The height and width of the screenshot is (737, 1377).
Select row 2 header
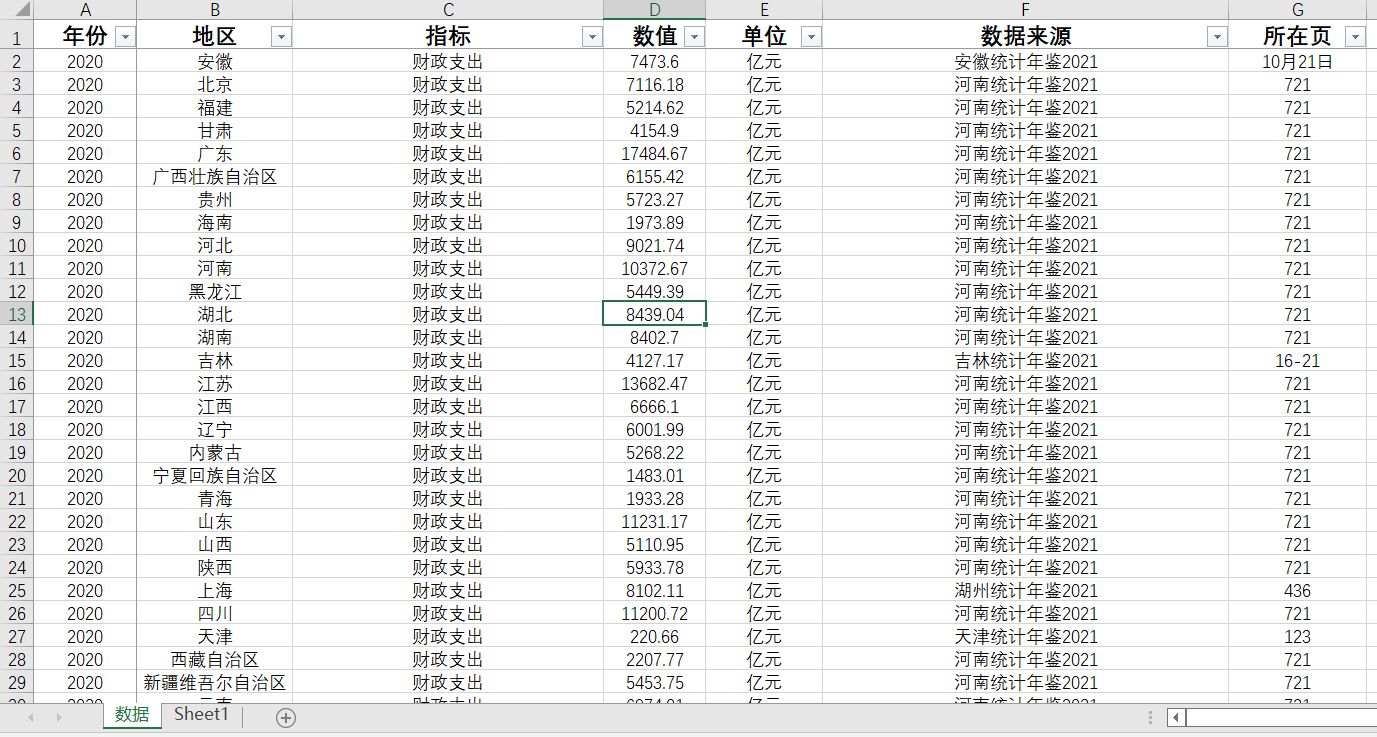(x=17, y=61)
